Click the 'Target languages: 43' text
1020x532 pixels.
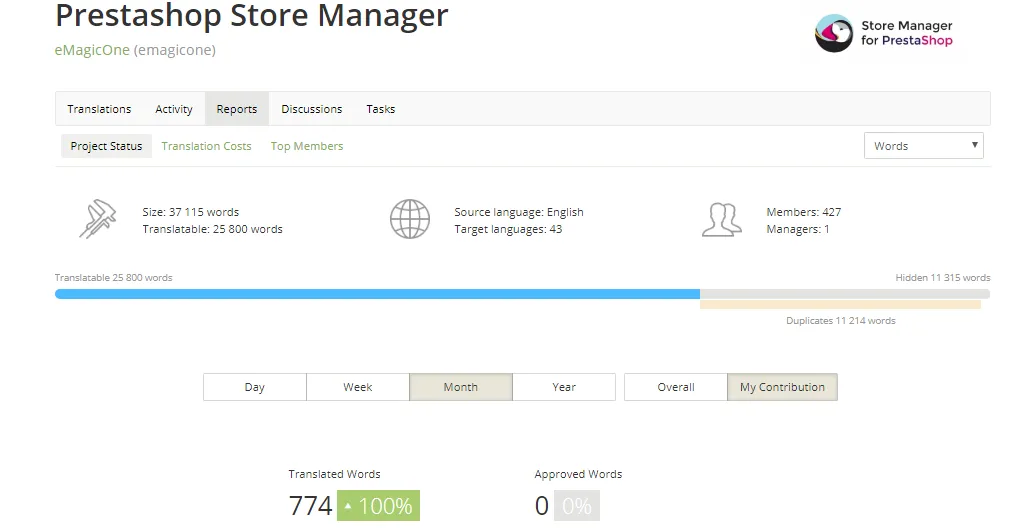pos(508,229)
